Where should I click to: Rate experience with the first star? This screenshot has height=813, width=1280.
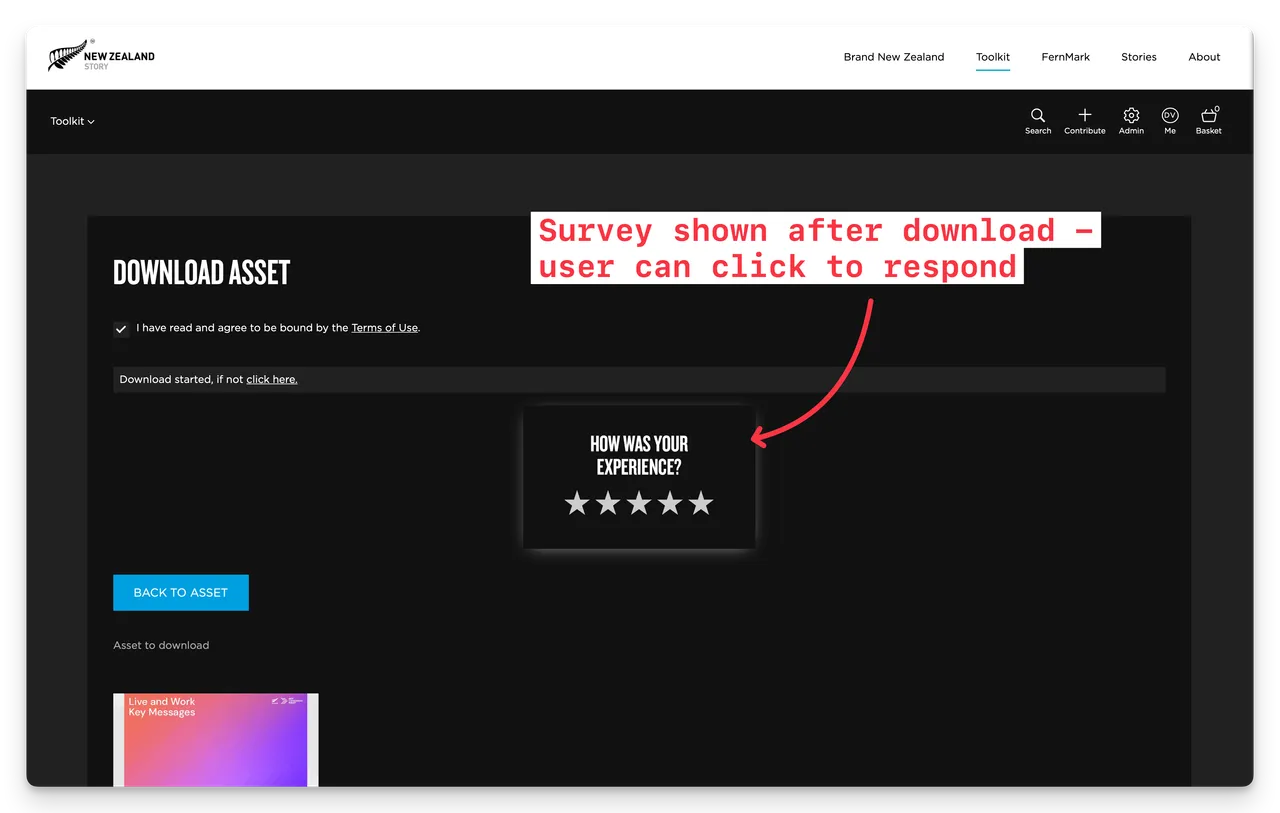tap(577, 503)
